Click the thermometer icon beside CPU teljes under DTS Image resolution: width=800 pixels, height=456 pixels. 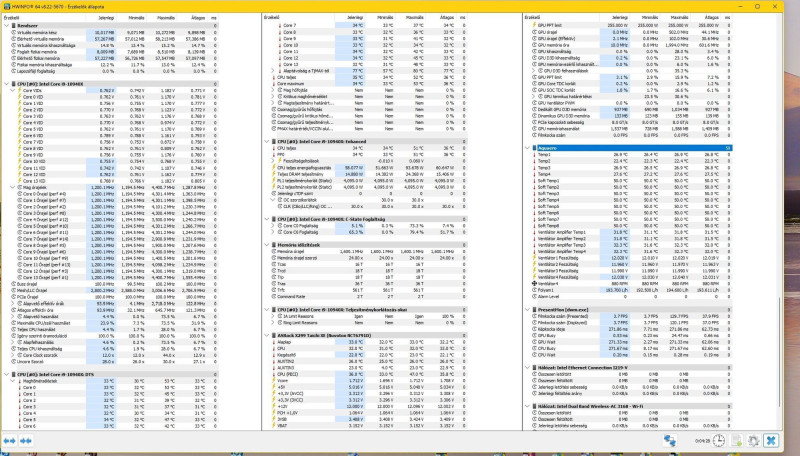pos(274,78)
